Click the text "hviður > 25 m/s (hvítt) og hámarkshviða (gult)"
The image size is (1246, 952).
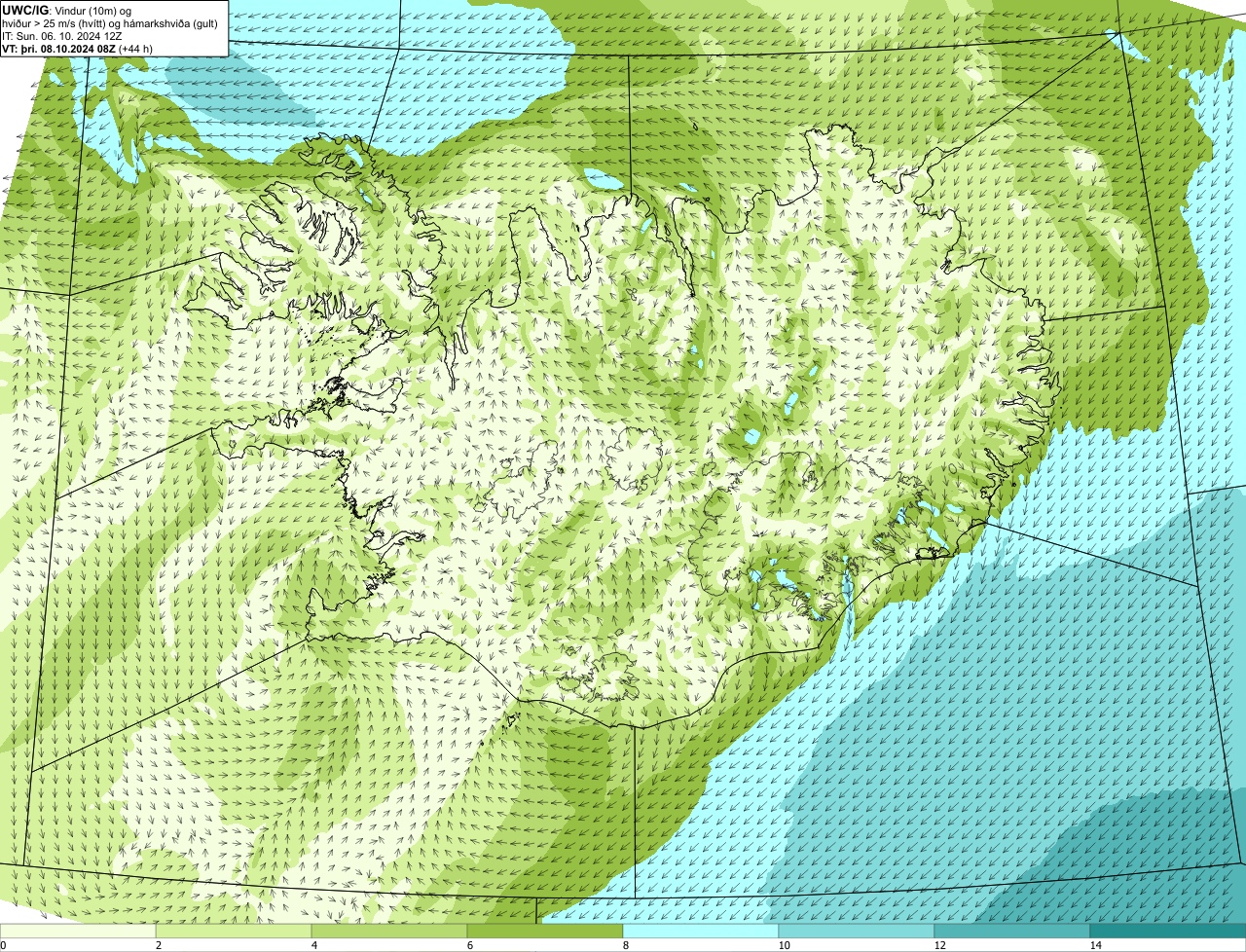tap(111, 22)
